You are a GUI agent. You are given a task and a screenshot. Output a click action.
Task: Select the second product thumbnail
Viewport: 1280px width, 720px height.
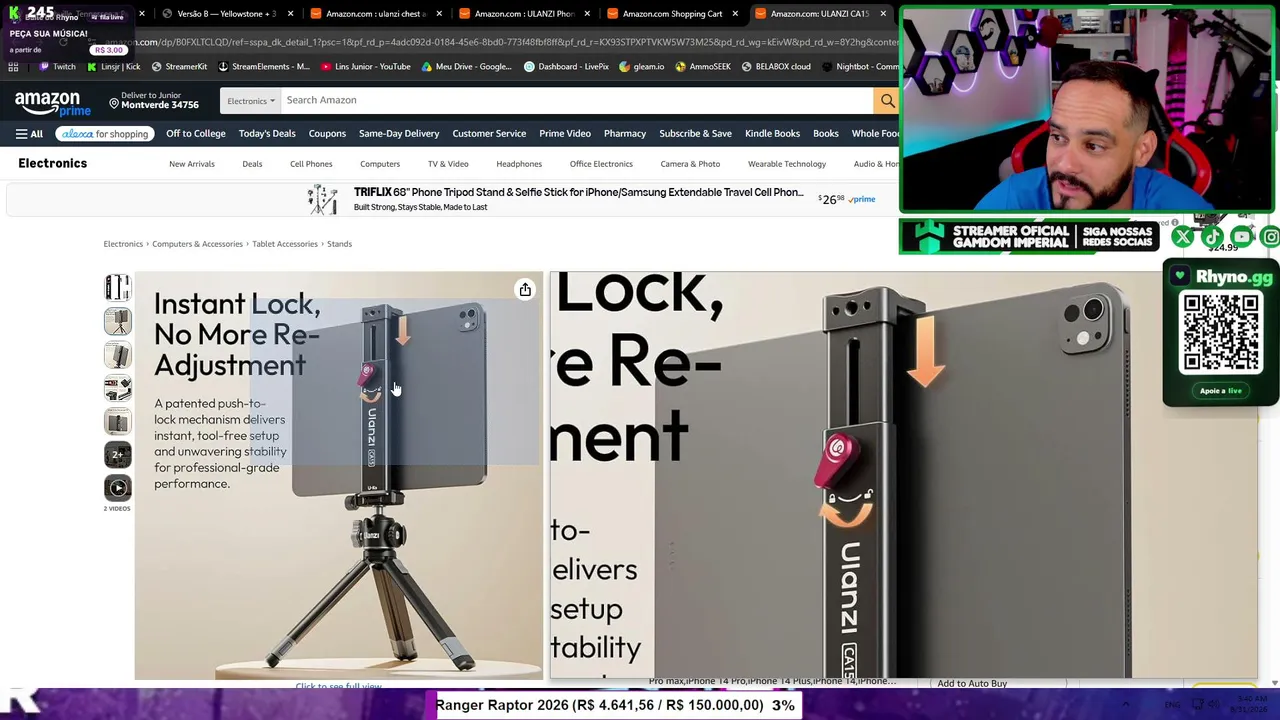tap(118, 321)
